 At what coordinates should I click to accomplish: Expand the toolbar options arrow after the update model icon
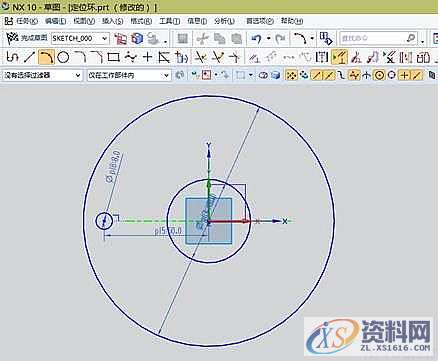pos(166,41)
